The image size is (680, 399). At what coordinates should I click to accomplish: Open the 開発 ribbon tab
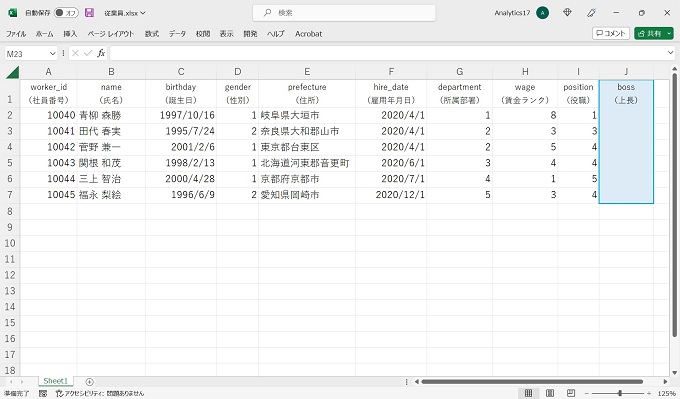coord(250,33)
